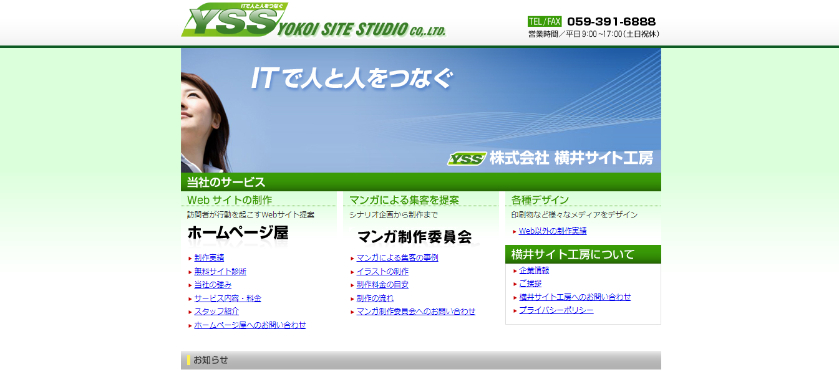Open the 制作の流れ link
Screen dimensions: 839x372
(375, 298)
